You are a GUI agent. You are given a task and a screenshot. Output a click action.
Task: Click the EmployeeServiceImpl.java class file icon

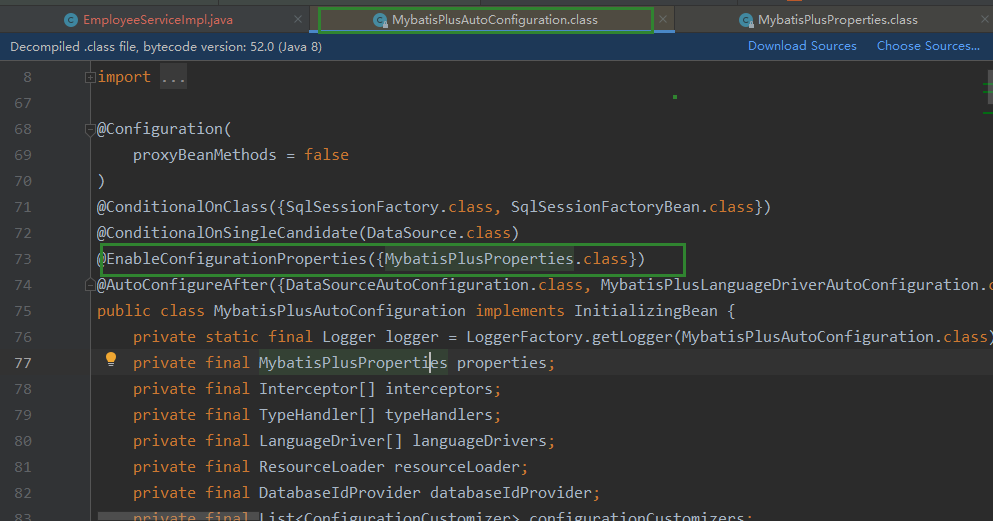click(x=71, y=20)
